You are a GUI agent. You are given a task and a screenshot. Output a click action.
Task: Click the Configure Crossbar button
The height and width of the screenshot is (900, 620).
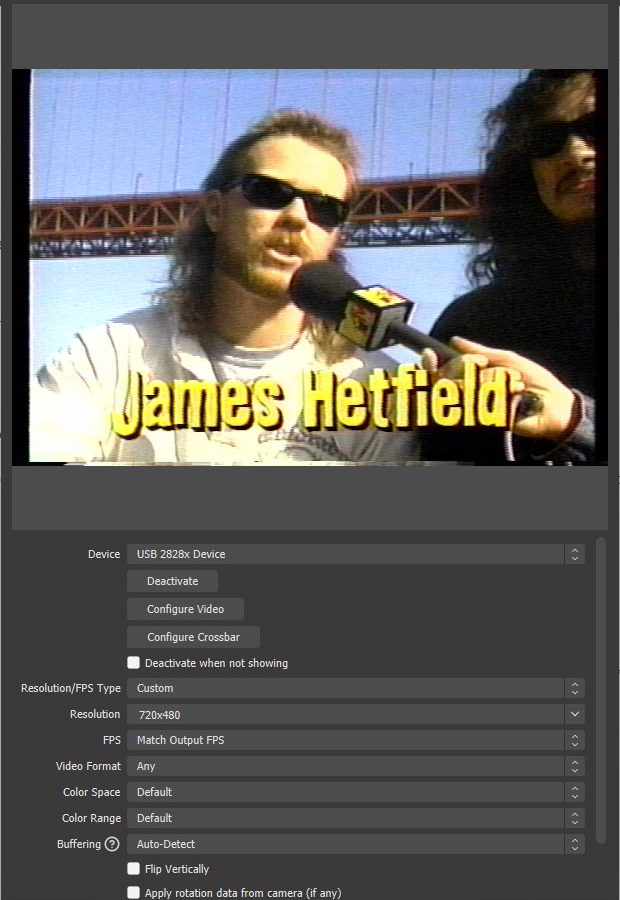(193, 637)
